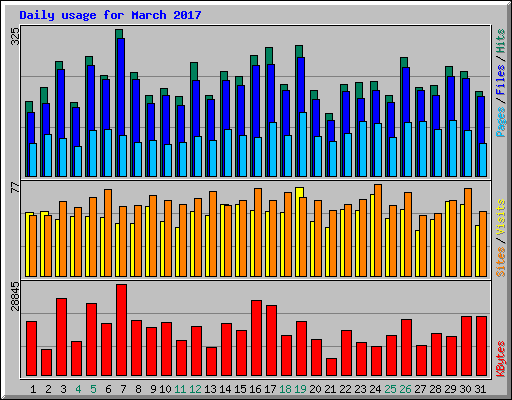Click the red KBytes bar for day 5
The height and width of the screenshot is (400, 512).
[x=91, y=340]
